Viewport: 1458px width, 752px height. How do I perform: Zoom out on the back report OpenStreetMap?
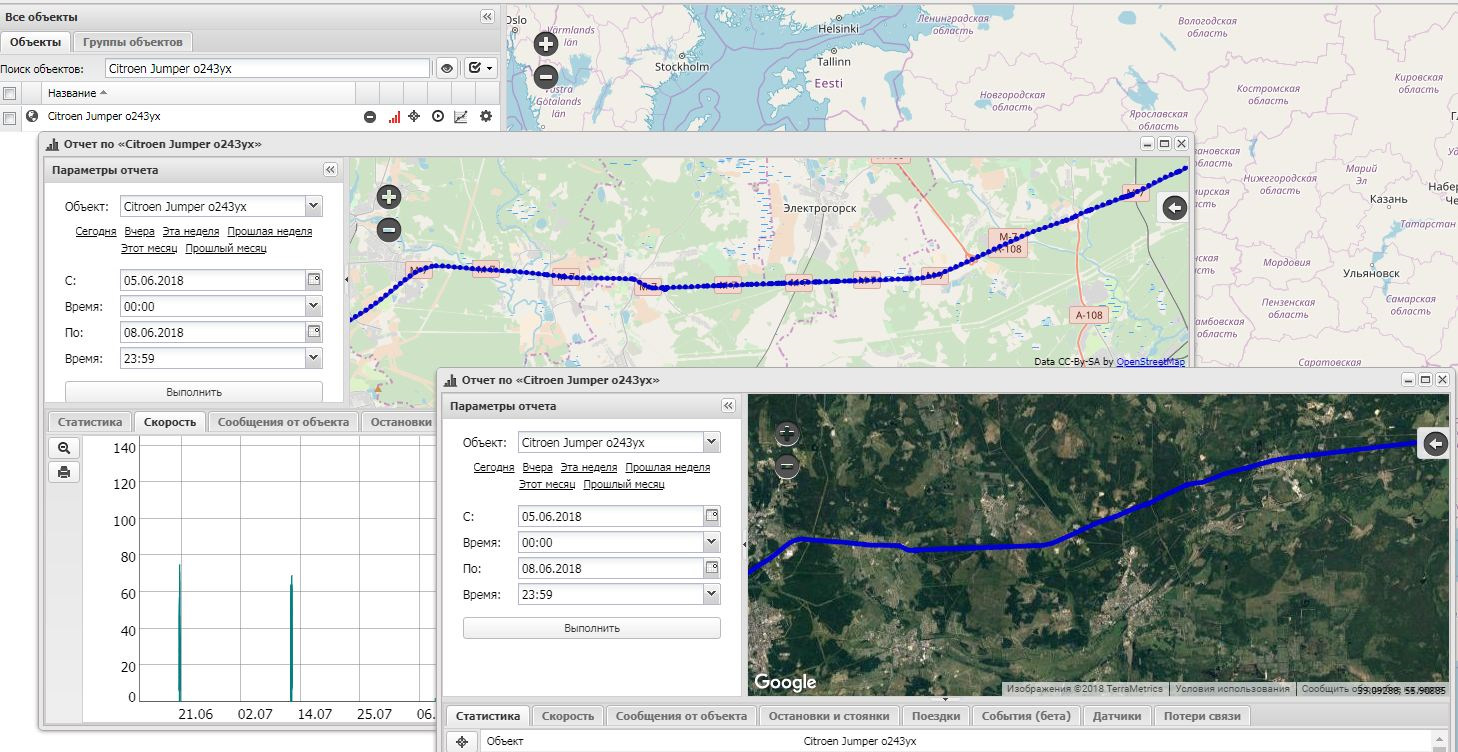tap(389, 230)
